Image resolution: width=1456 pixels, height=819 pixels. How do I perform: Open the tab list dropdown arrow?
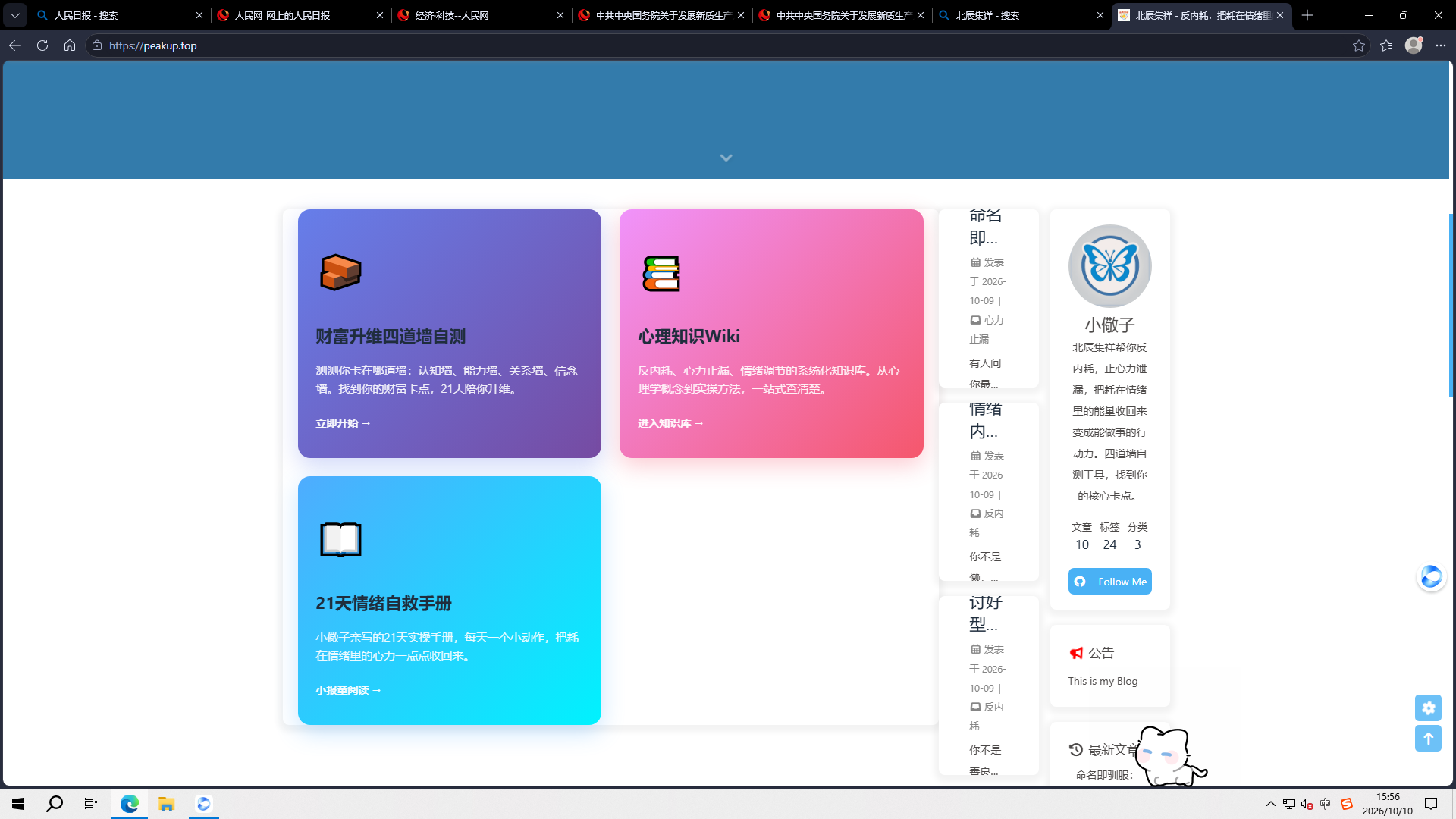[14, 15]
